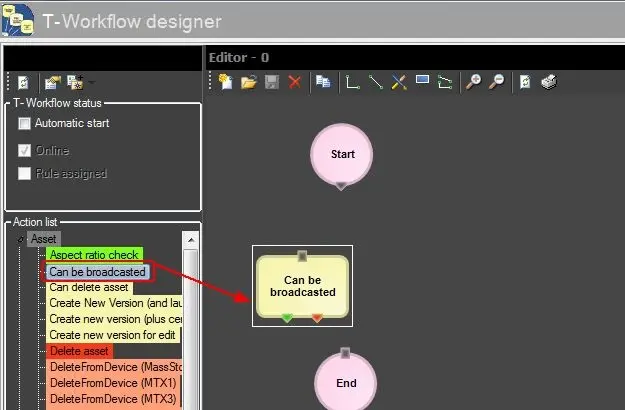Collapse the Asset tree node
This screenshot has height=410, width=625.
tap(20, 240)
